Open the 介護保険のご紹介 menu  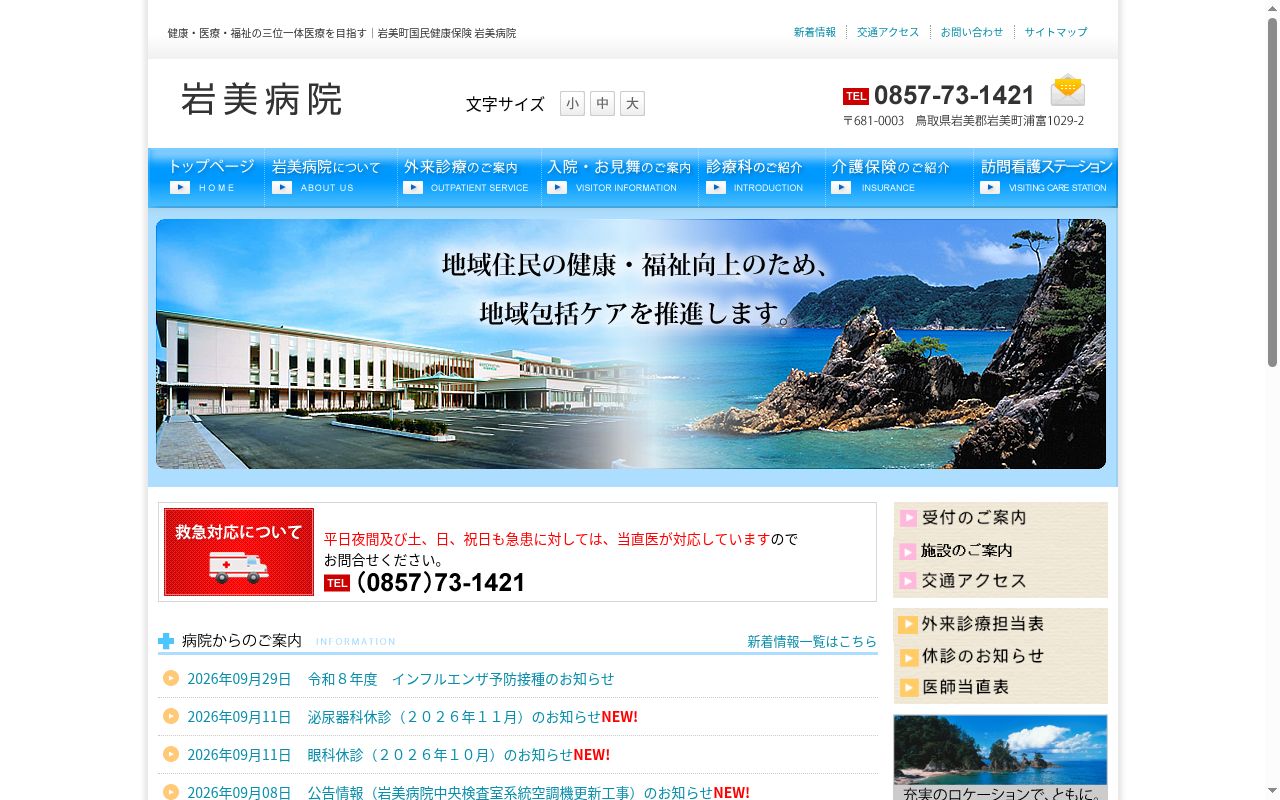tap(899, 177)
